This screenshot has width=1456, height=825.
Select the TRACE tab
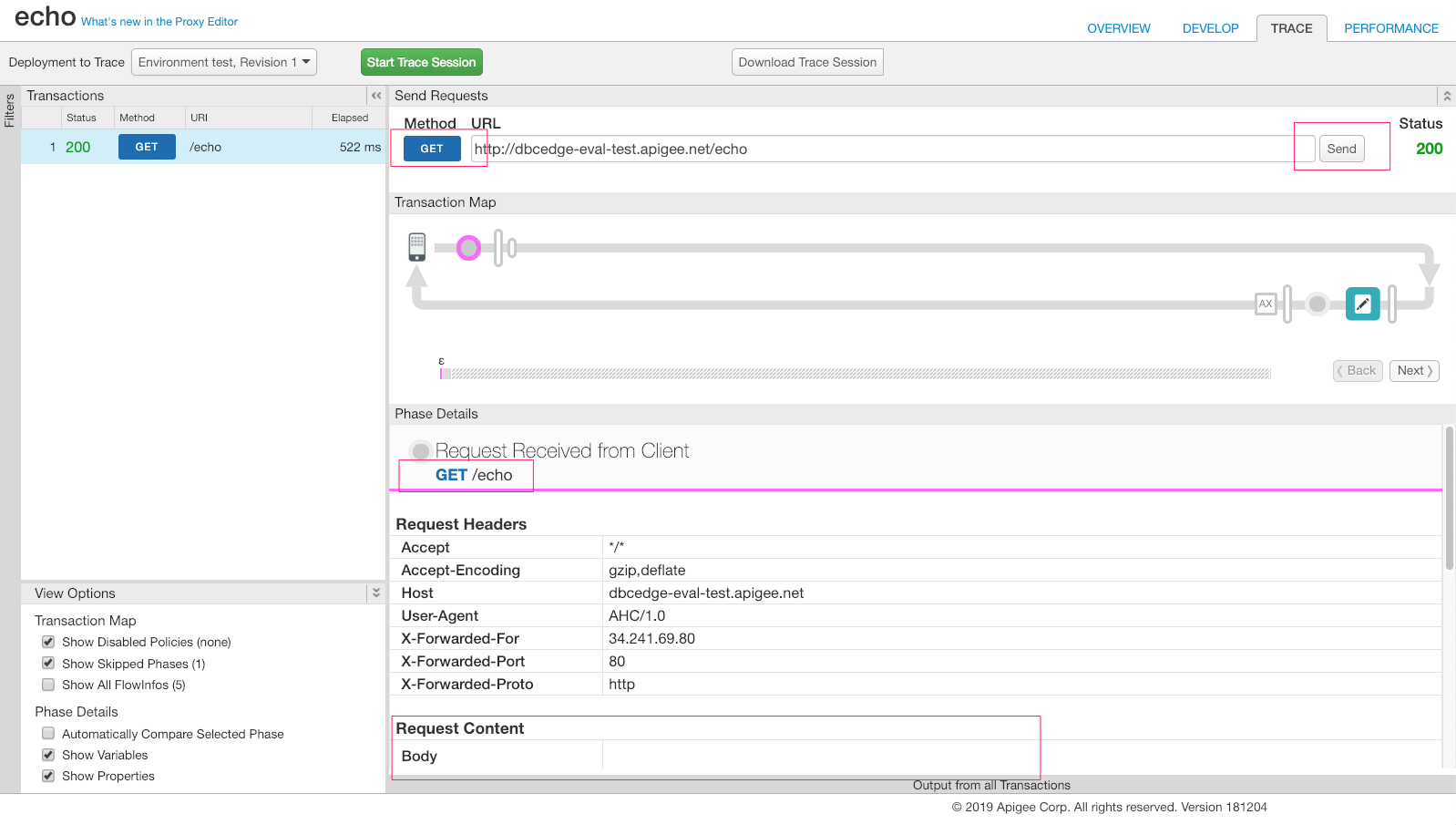(1292, 28)
